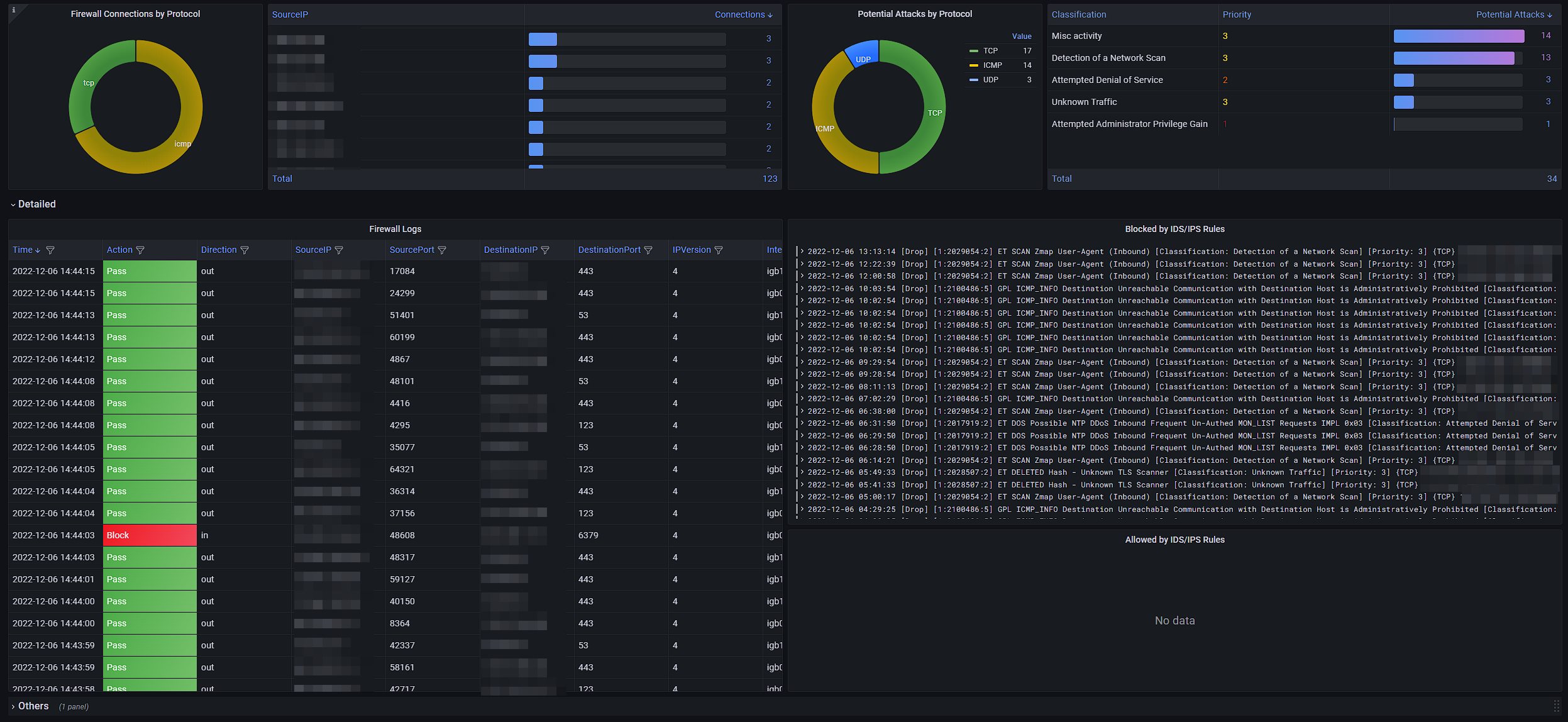Toggle UDP series in the legend
Viewport: 1568px width, 722px height.
coord(990,80)
